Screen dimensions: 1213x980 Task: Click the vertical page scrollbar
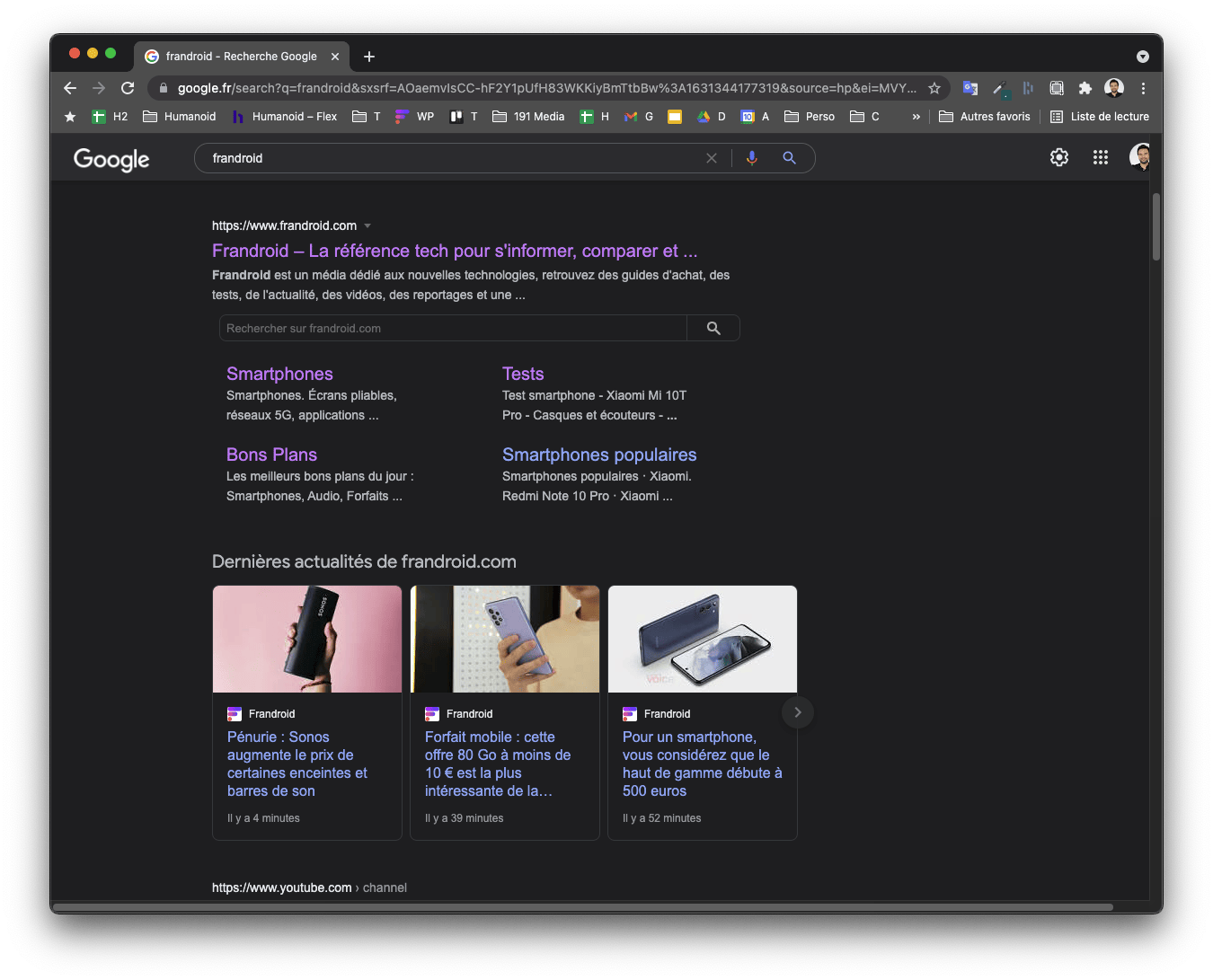tap(1156, 226)
